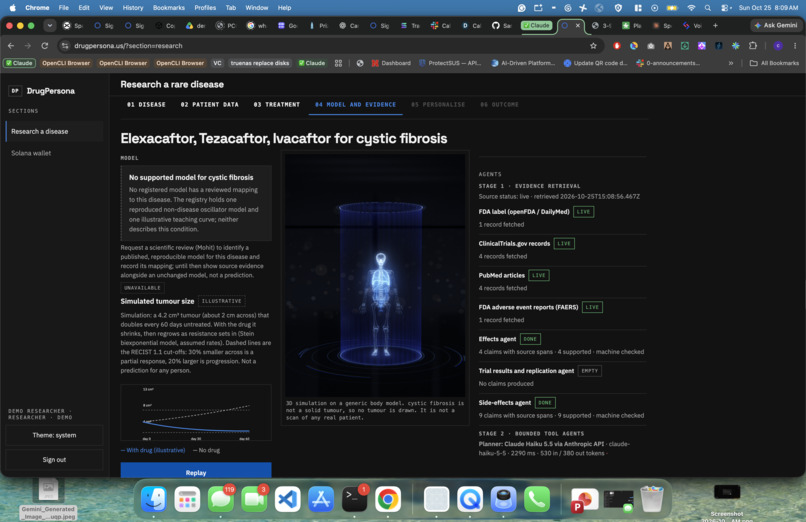Screen dimensions: 806x522
Task: Click the Replay button
Action: coord(196,471)
